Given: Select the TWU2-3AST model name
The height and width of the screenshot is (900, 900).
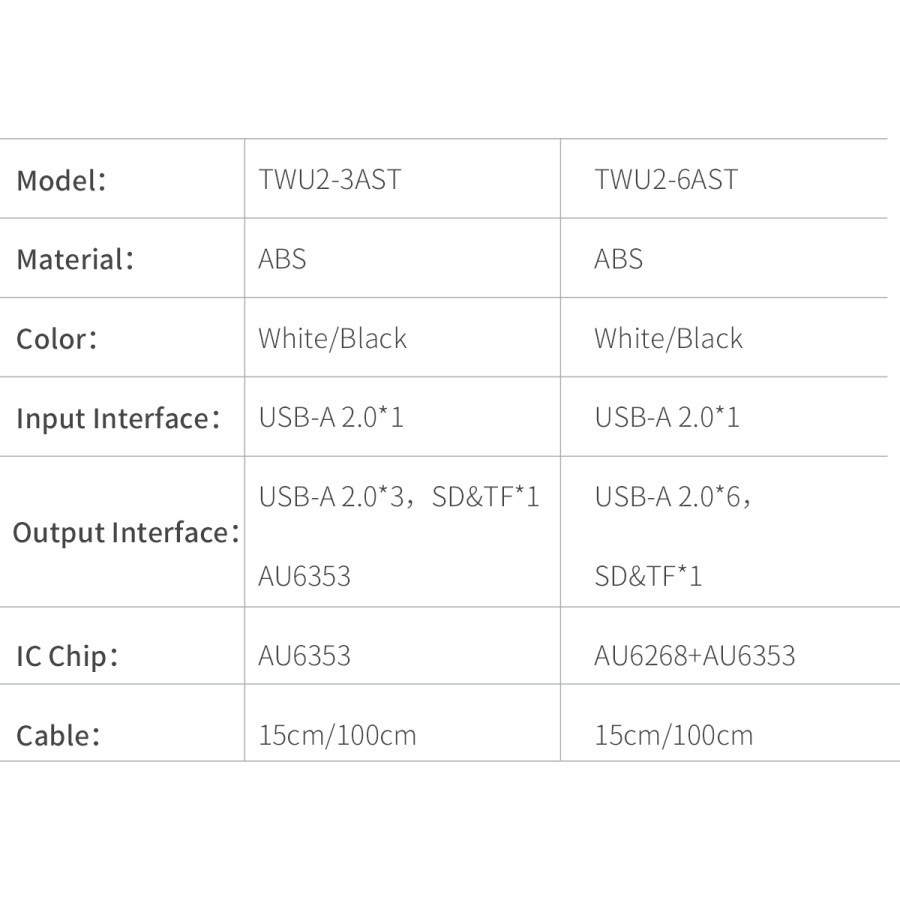Looking at the screenshot, I should 330,180.
